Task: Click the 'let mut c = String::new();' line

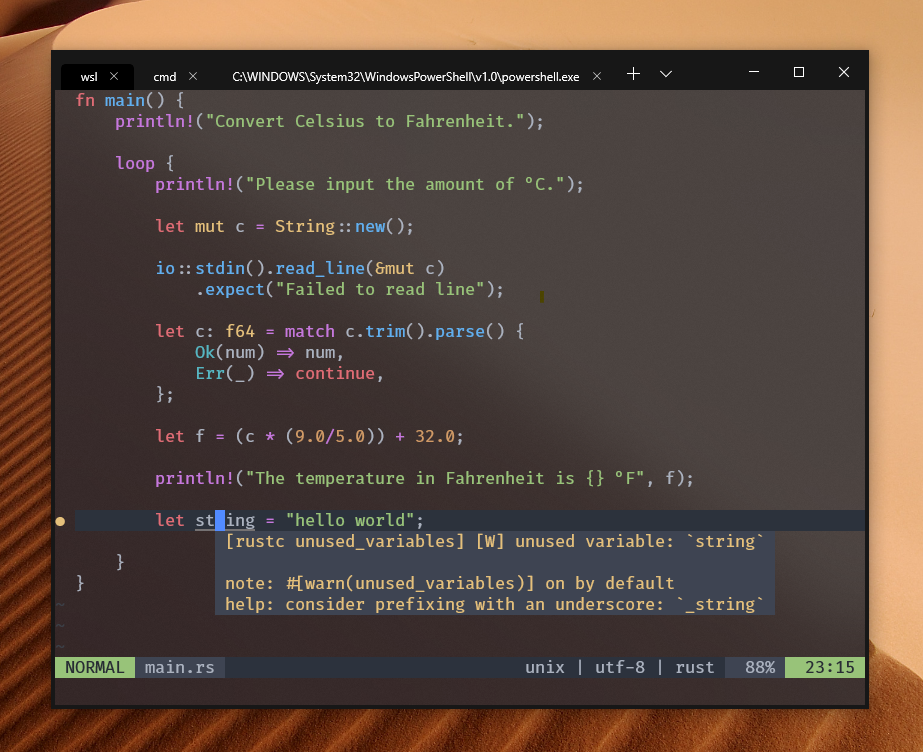Action: [x=284, y=227]
